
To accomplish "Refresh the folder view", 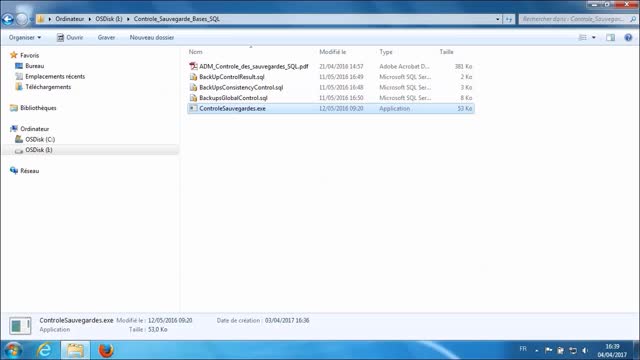I will [509, 19].
